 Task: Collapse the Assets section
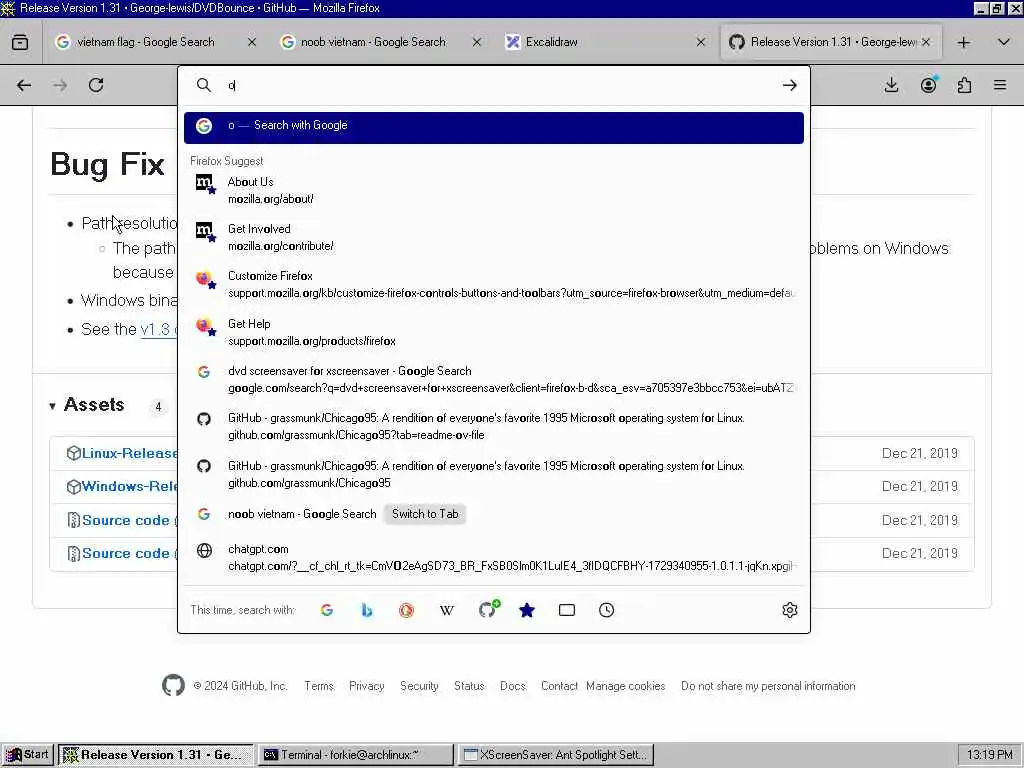point(87,405)
